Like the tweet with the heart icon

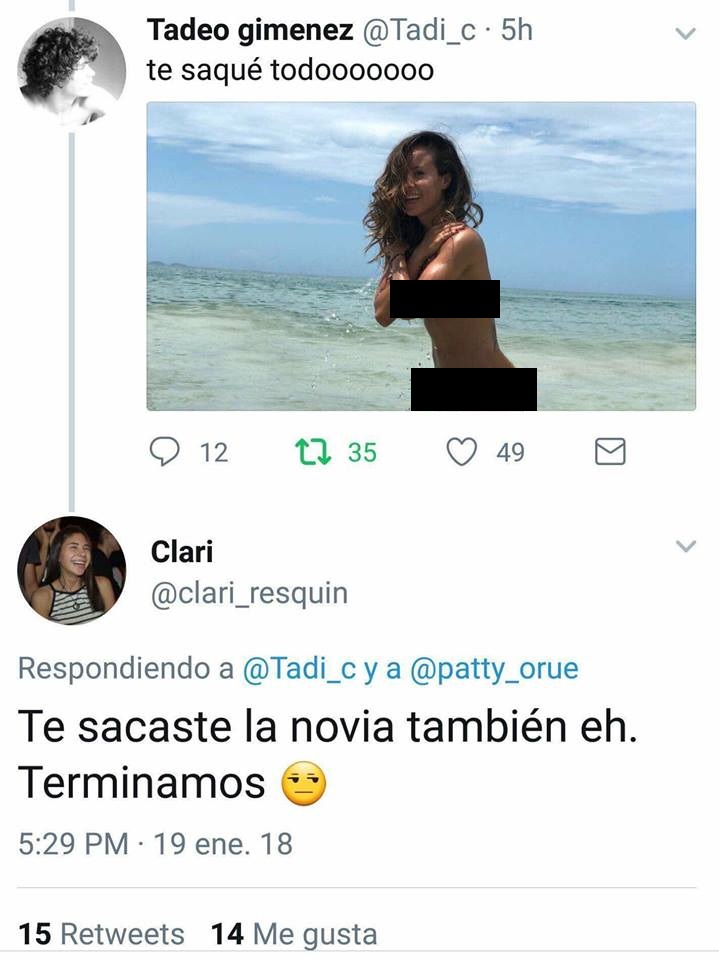click(461, 452)
